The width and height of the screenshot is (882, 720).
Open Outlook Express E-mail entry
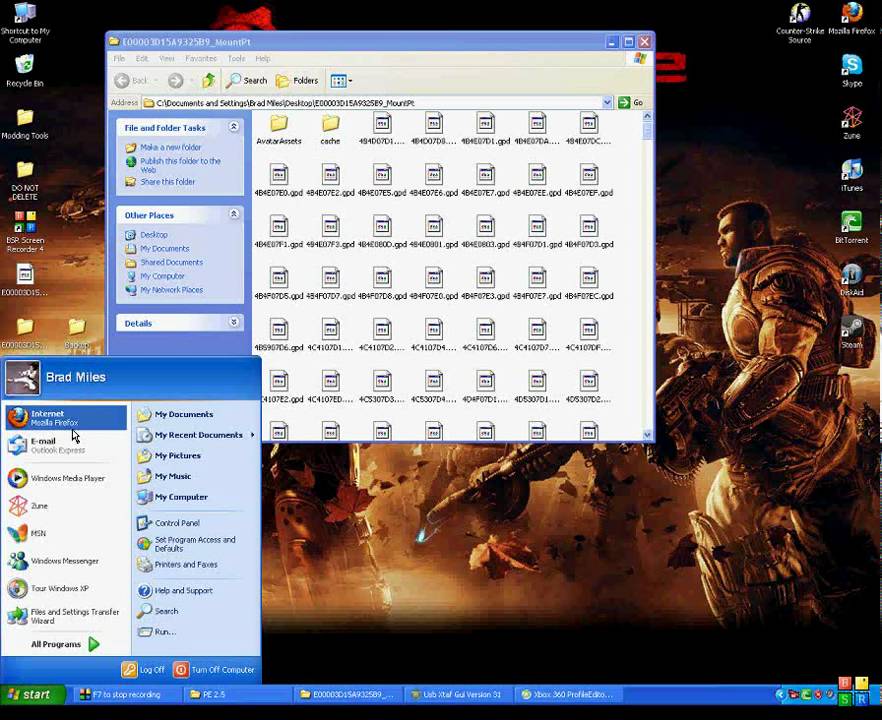coord(66,446)
